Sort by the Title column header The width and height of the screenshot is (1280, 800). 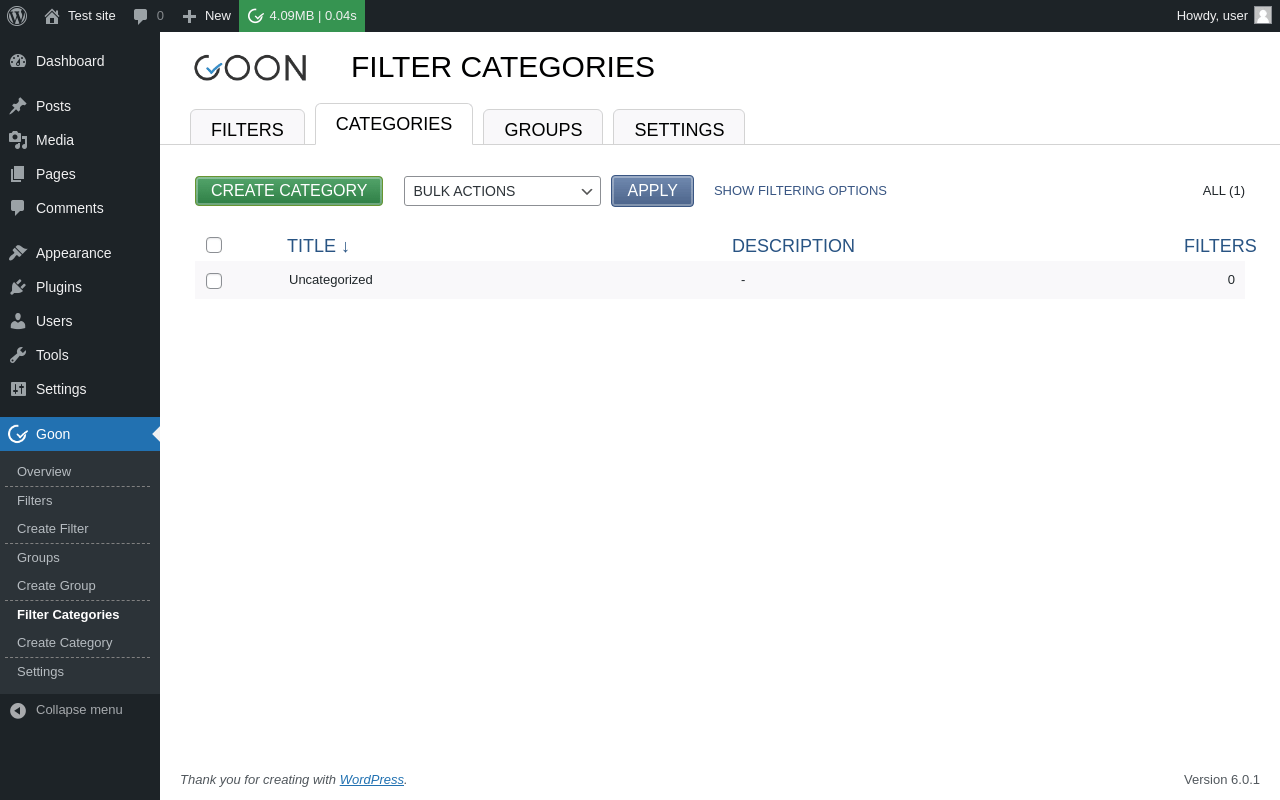pos(318,246)
